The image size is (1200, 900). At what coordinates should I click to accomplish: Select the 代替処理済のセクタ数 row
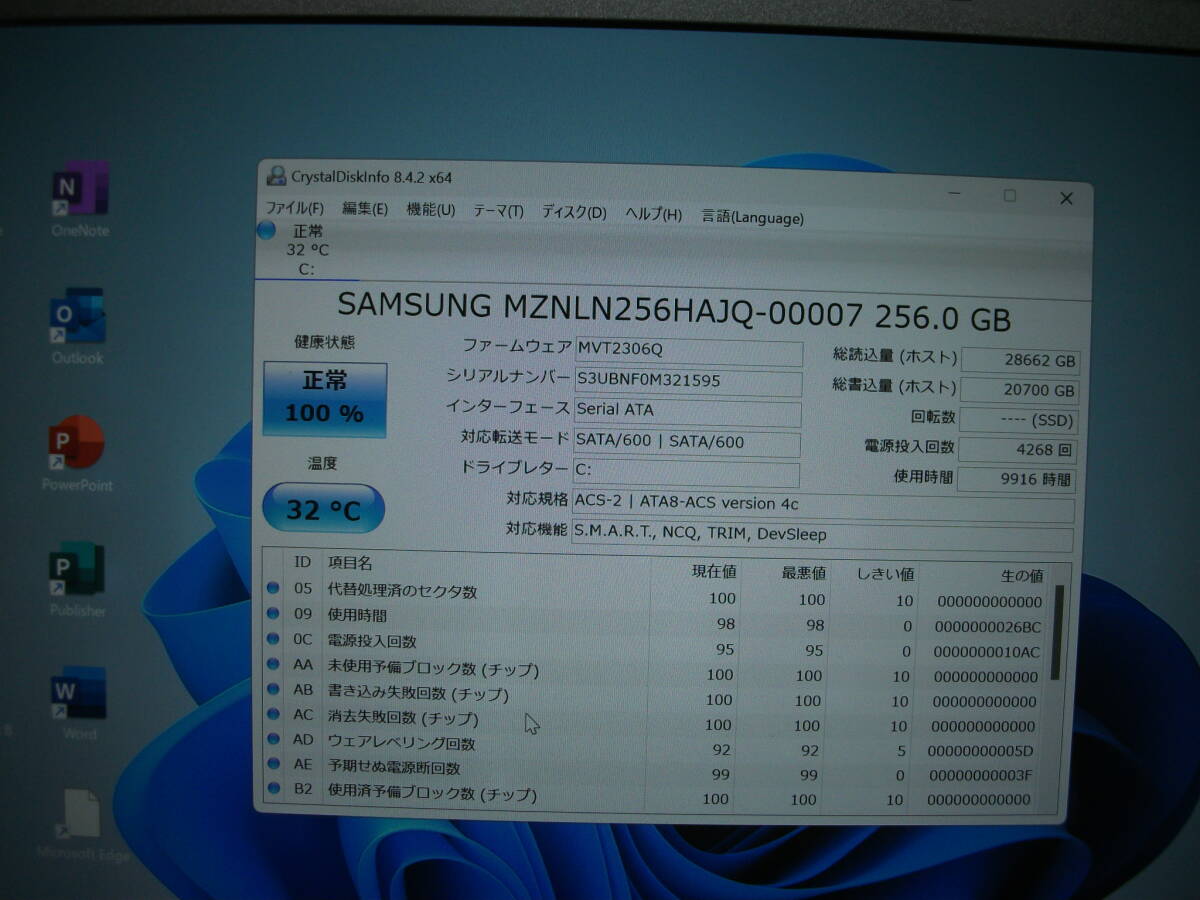[x=656, y=596]
